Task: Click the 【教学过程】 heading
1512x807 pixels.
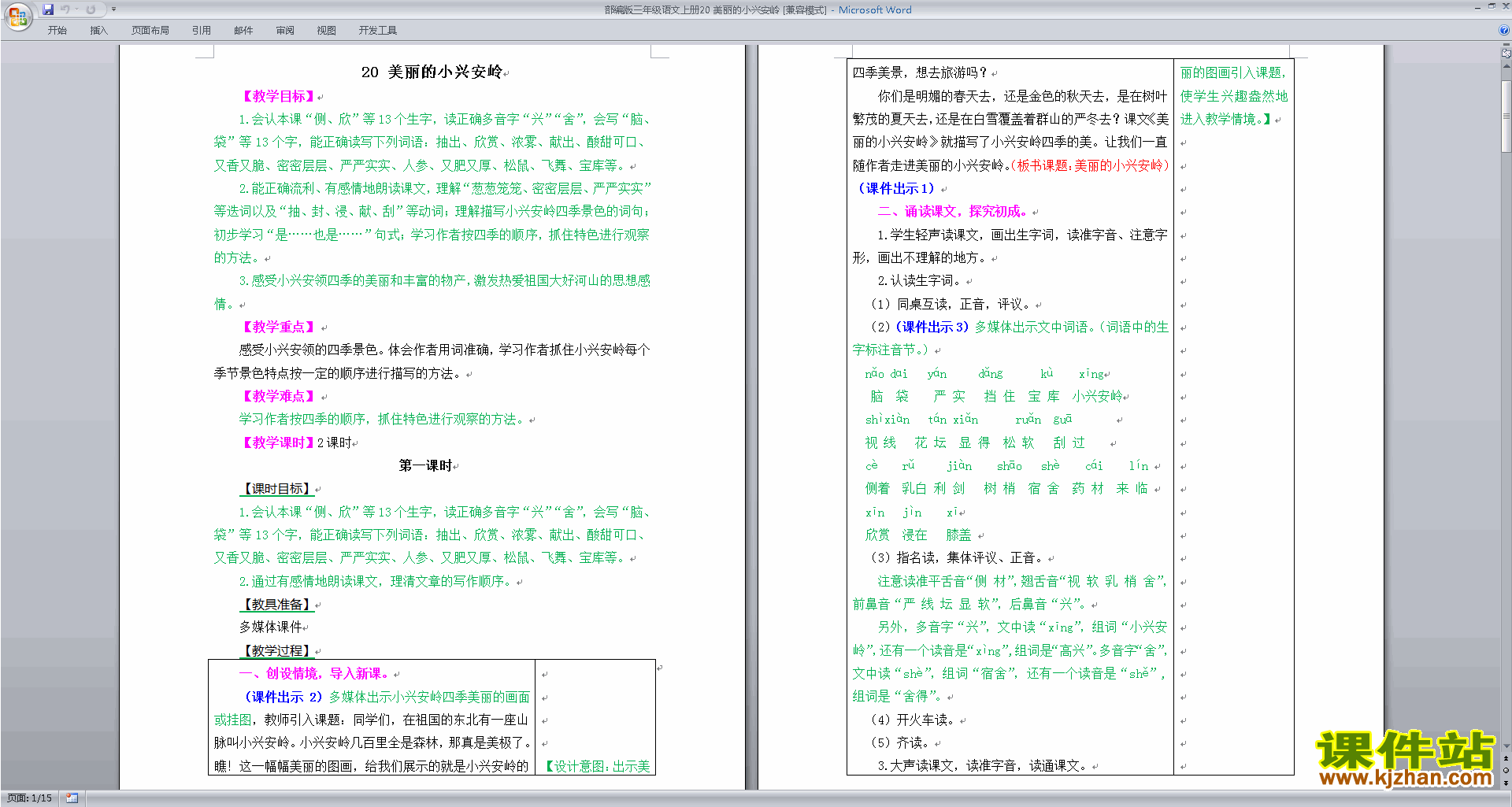Action: (x=276, y=651)
